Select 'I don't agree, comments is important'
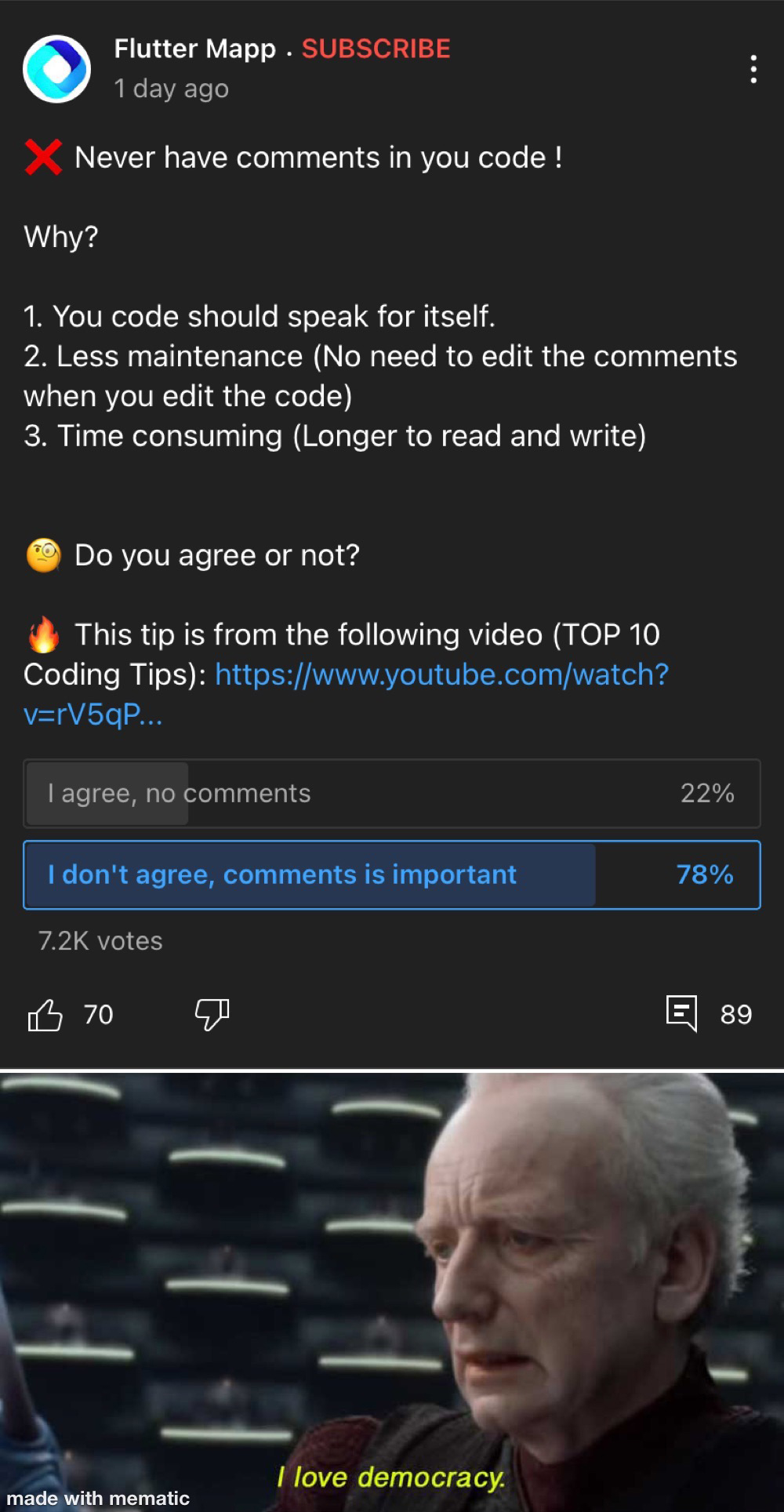This screenshot has width=784, height=1512. coord(392,875)
